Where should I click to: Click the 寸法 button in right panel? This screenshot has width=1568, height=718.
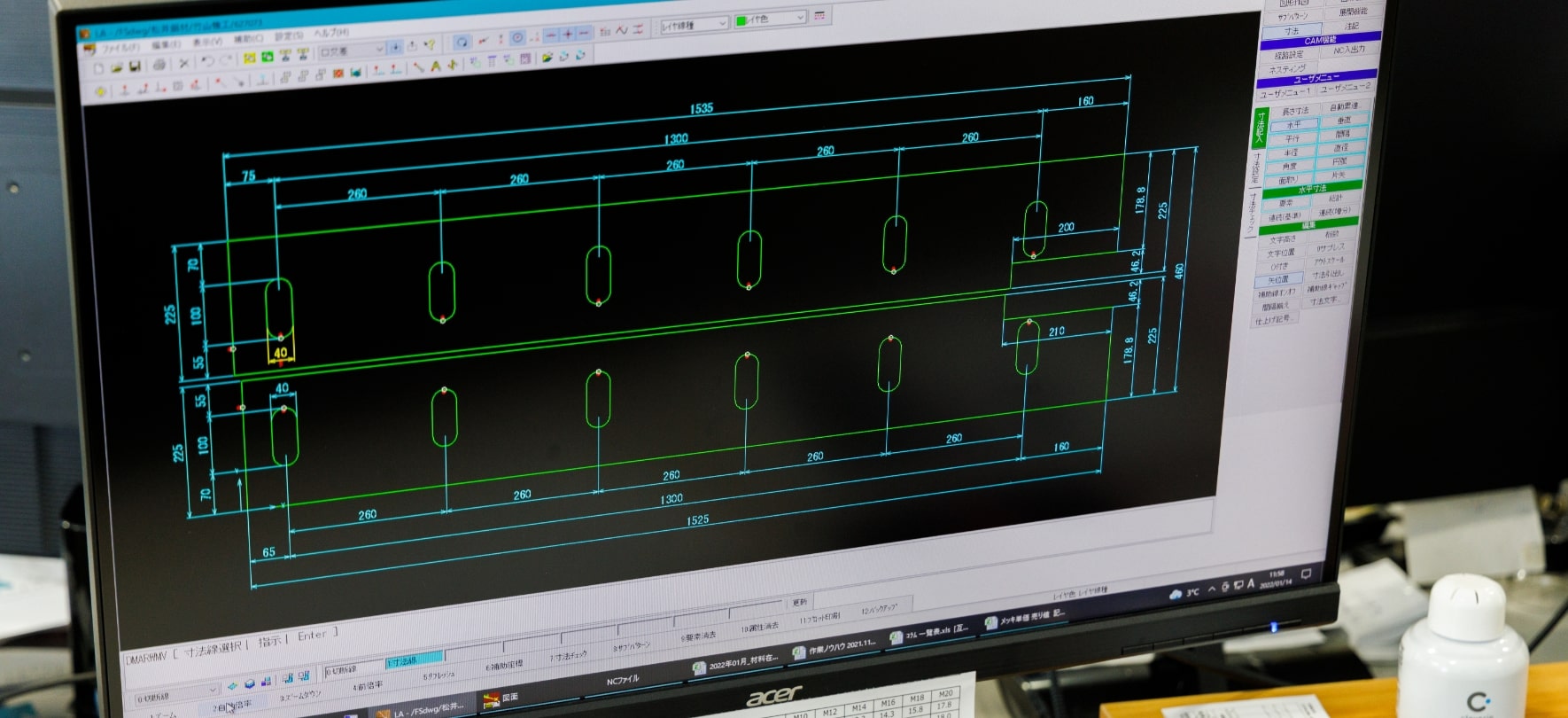click(1291, 31)
